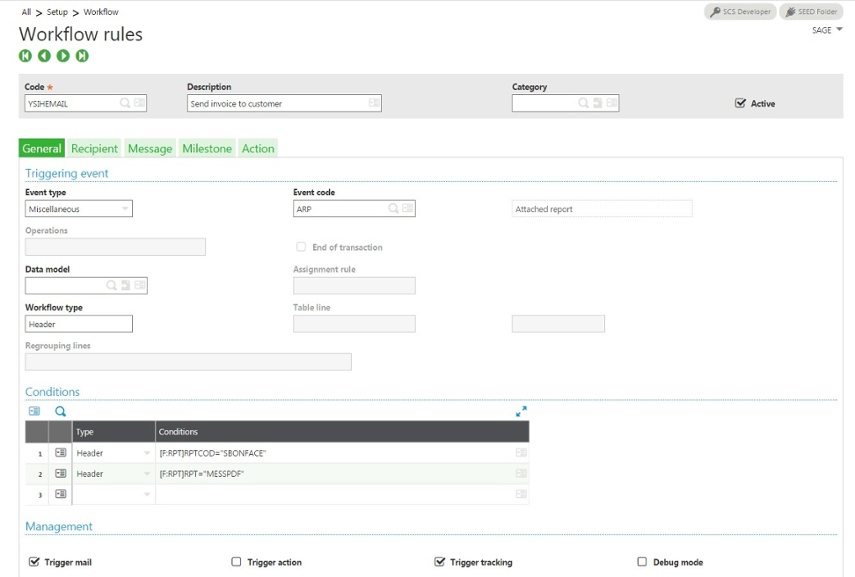
Task: Navigate to the next record
Action: (64, 57)
